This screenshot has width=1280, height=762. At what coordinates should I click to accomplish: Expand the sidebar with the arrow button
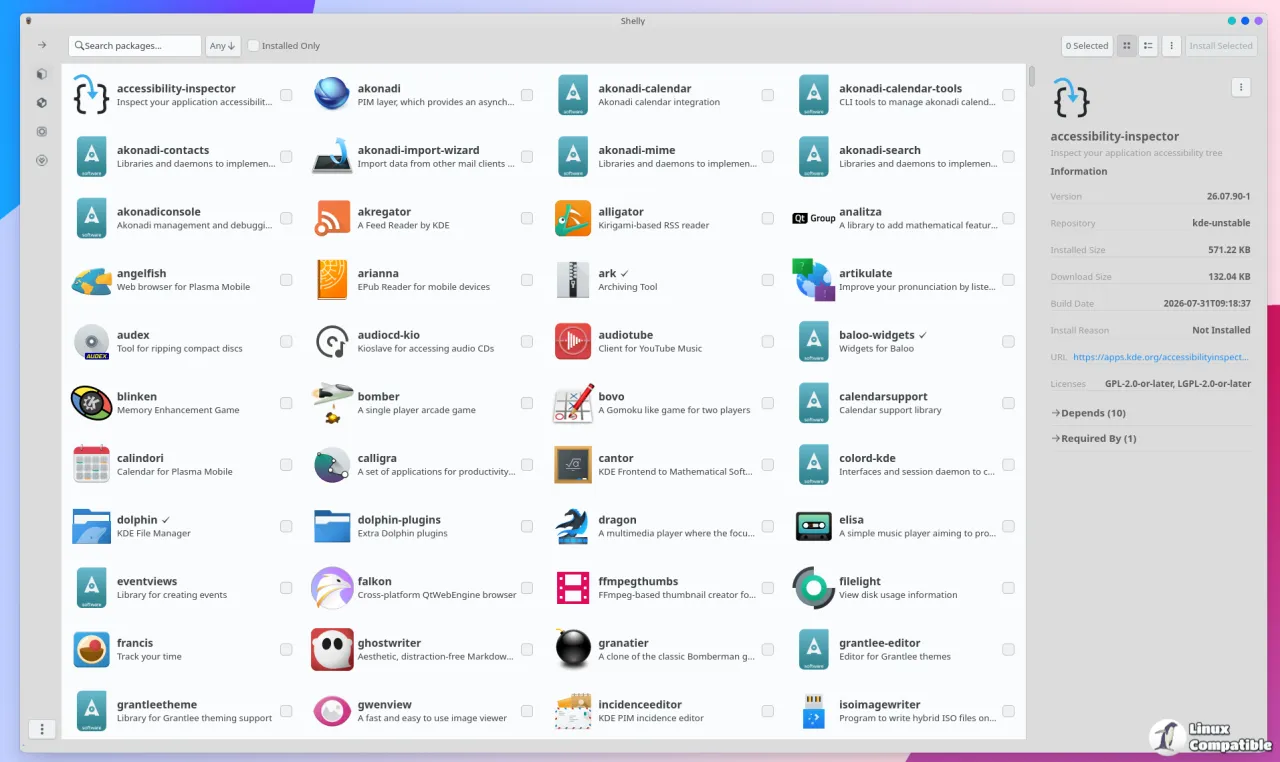42,45
